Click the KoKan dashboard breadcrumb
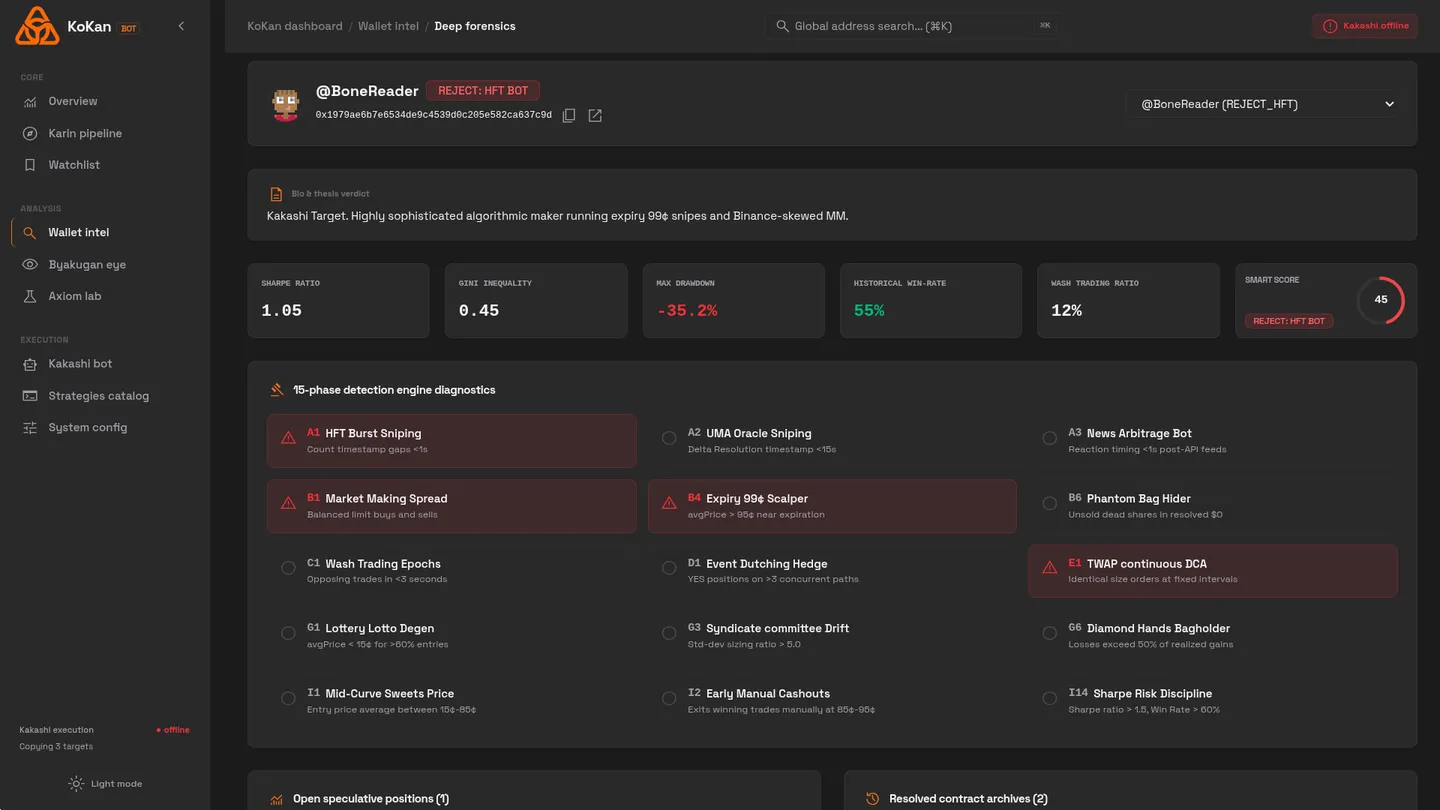The image size is (1440, 810). pyautogui.click(x=295, y=26)
